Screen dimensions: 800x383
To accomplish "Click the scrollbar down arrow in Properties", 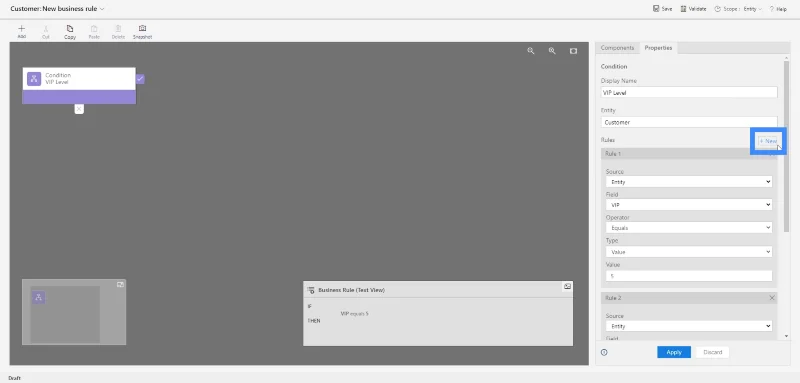I will point(786,336).
